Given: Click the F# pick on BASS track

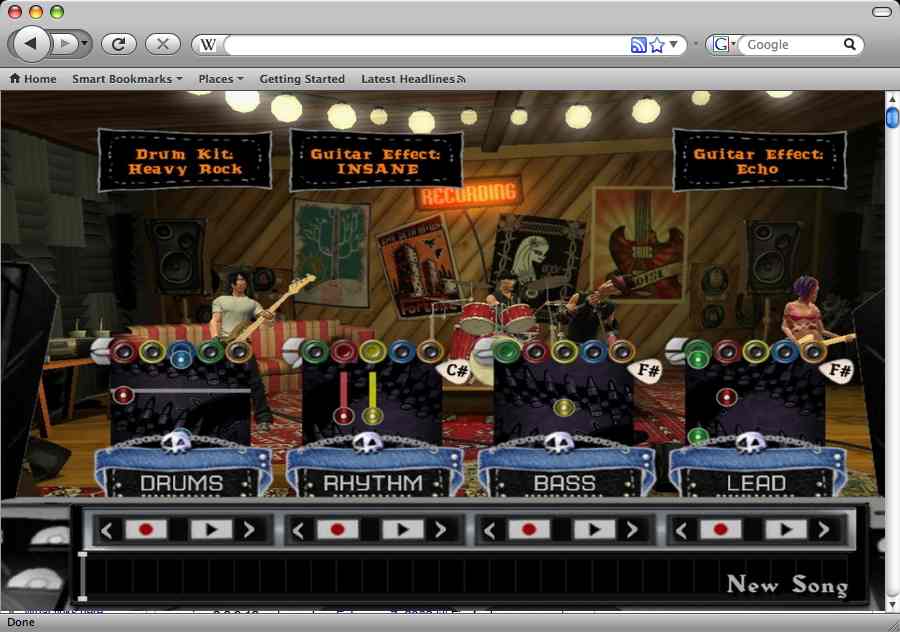Looking at the screenshot, I should (647, 370).
